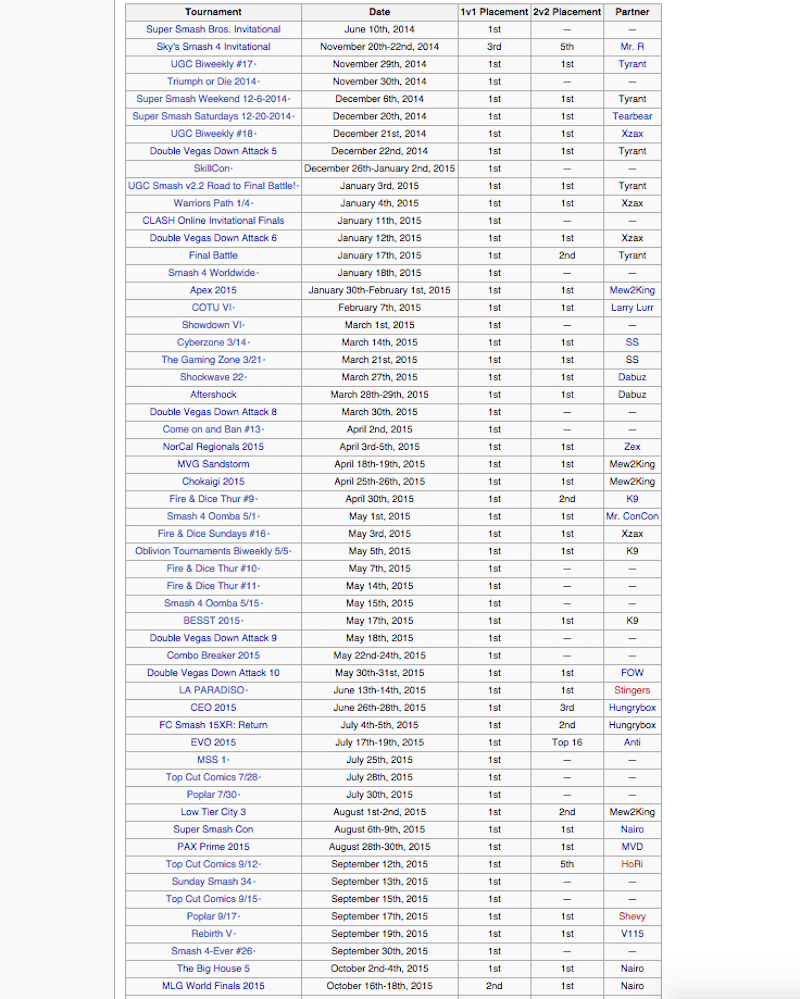Click the Showdown VI tournament link
The image size is (800, 999).
pyautogui.click(x=212, y=325)
